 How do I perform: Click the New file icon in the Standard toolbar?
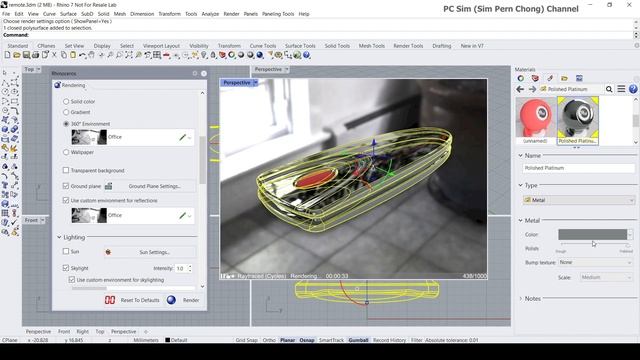coord(7,55)
